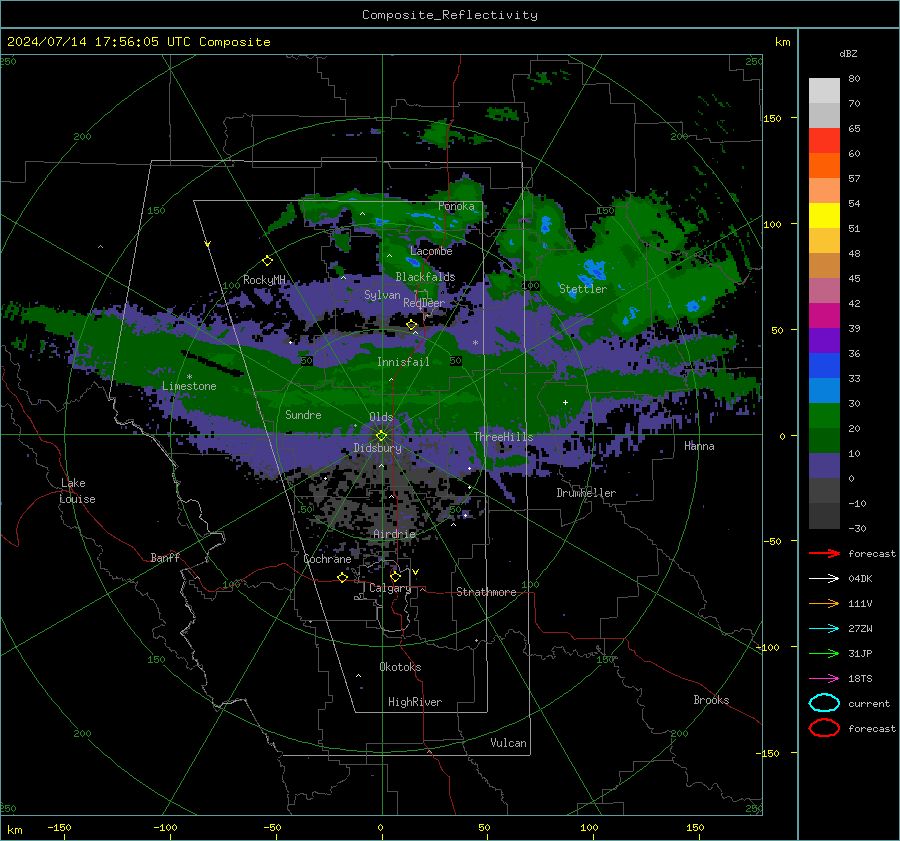Click the orange 111V arrow in legend
The width and height of the screenshot is (900, 841).
click(824, 603)
